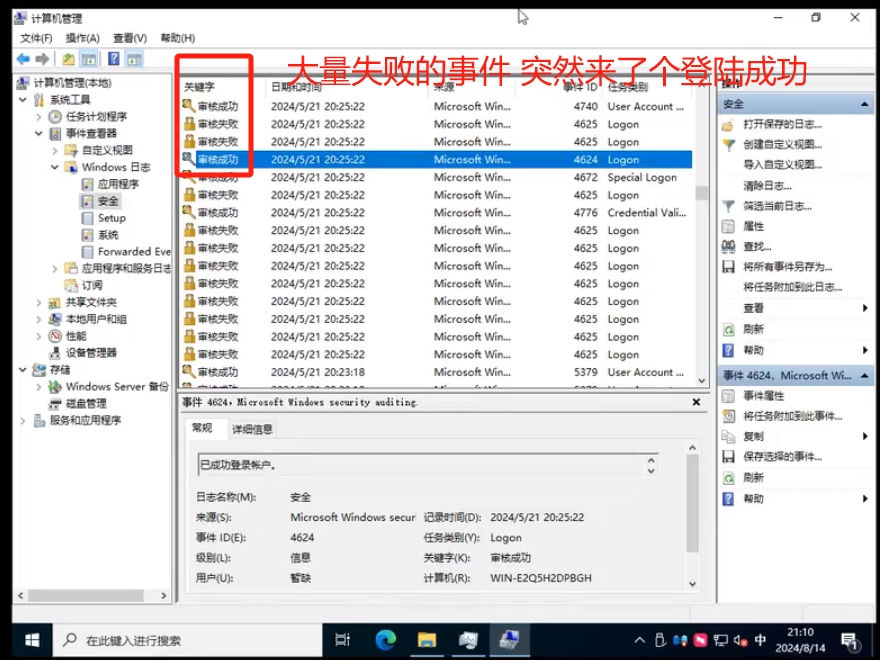The width and height of the screenshot is (880, 660).
Task: Click the Up one level toolbar icon
Action: (x=68, y=58)
